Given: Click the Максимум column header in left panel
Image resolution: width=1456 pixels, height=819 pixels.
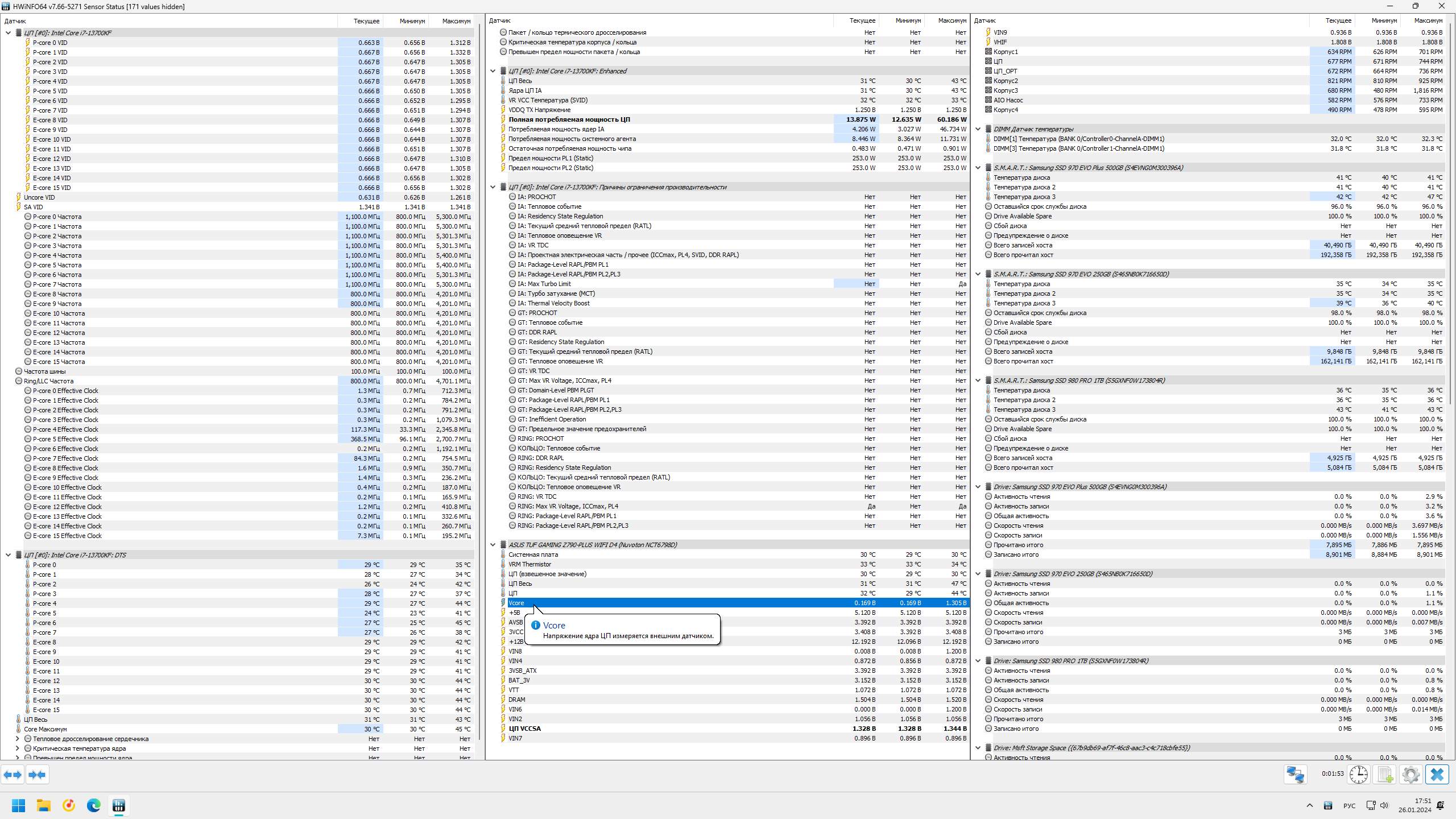Looking at the screenshot, I should tap(456, 21).
